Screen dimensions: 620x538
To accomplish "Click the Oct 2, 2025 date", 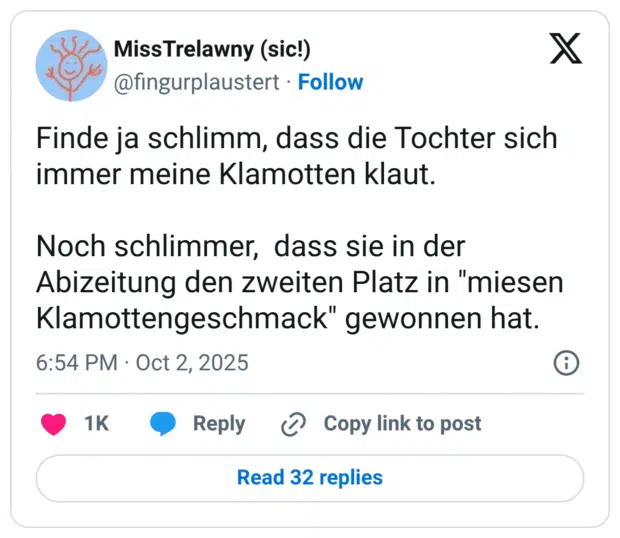I will point(192,362).
